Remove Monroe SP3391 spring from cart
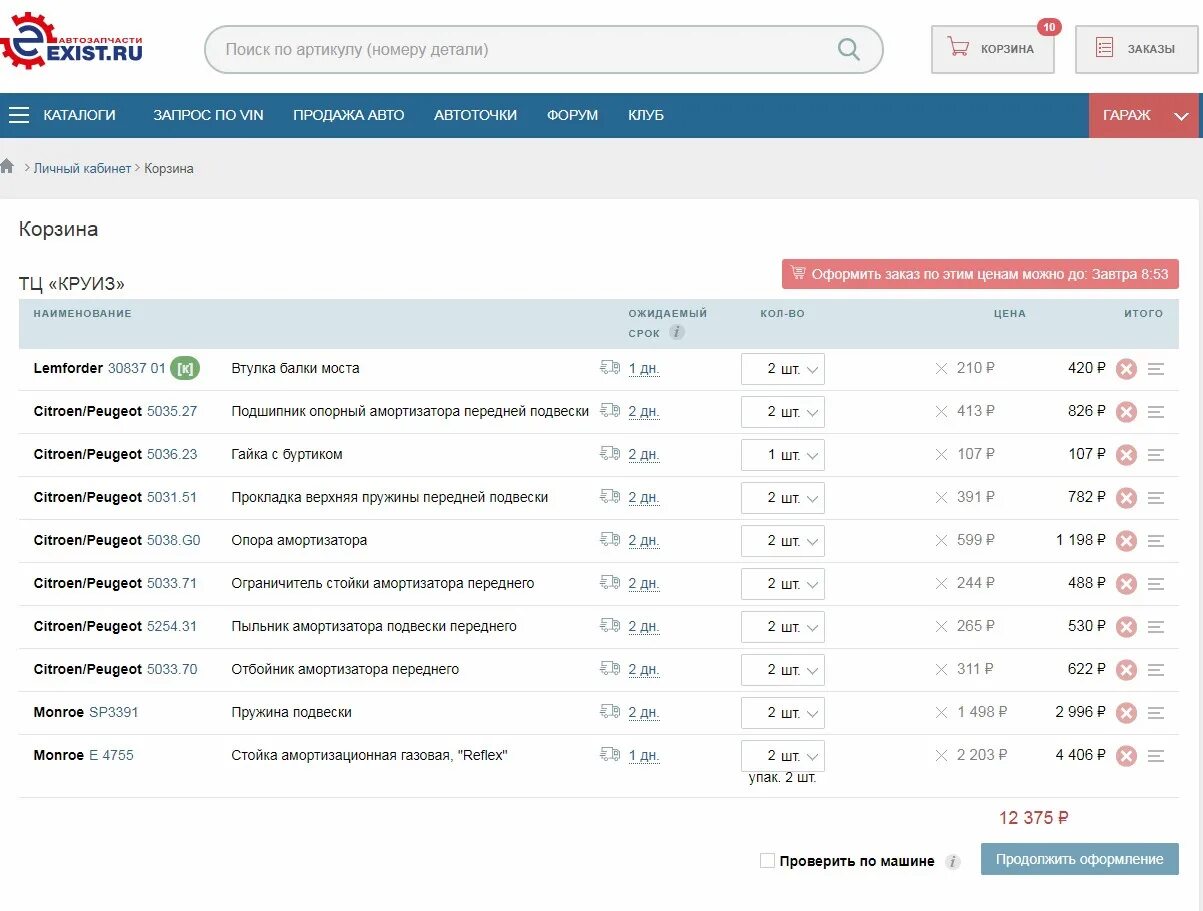The width and height of the screenshot is (1203, 911). [1126, 713]
